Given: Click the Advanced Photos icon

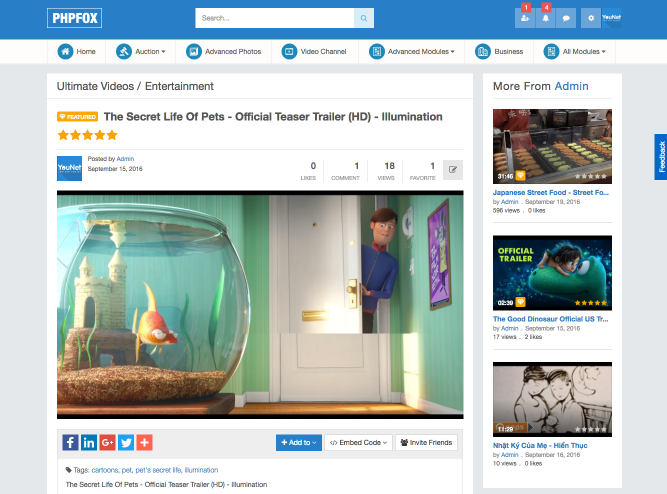Looking at the screenshot, I should coord(194,51).
